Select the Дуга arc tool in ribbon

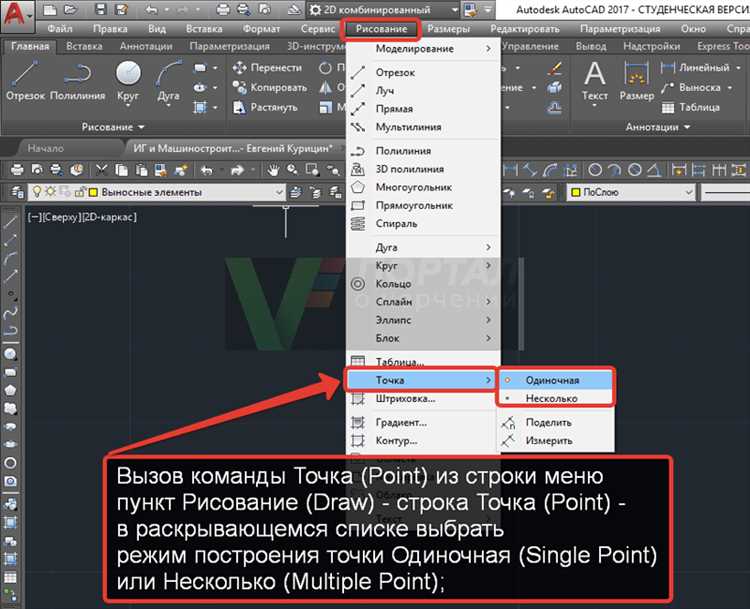tap(169, 81)
